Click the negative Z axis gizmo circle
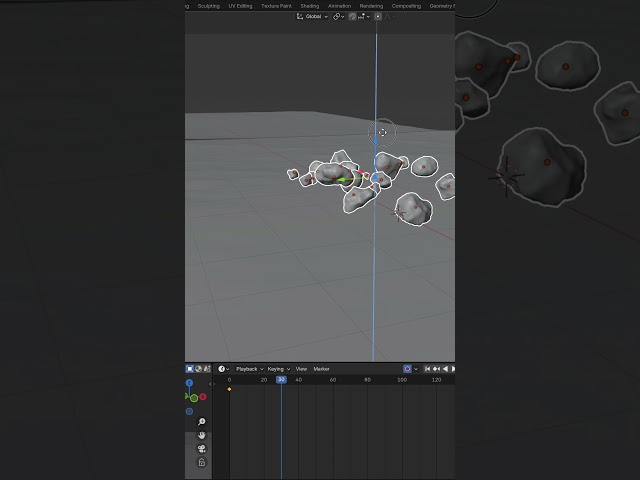 tap(189, 411)
